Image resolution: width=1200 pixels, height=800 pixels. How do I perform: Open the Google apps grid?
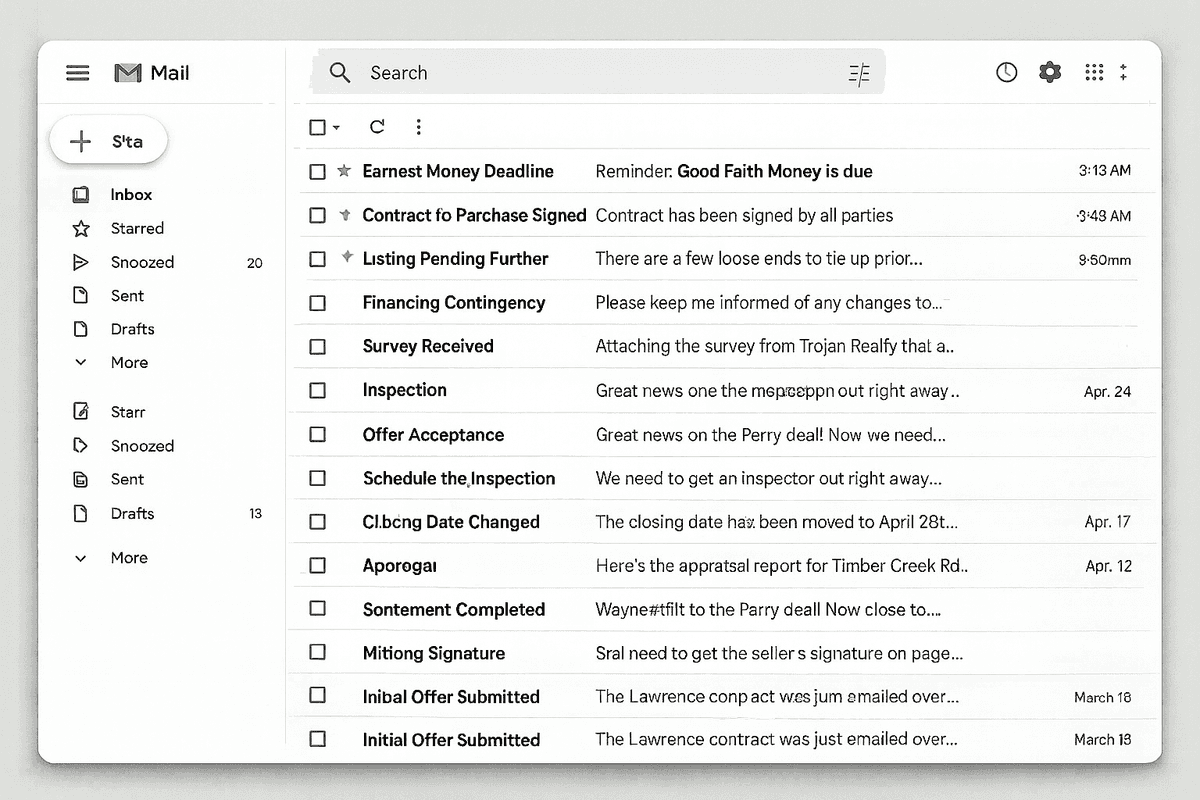(1093, 72)
